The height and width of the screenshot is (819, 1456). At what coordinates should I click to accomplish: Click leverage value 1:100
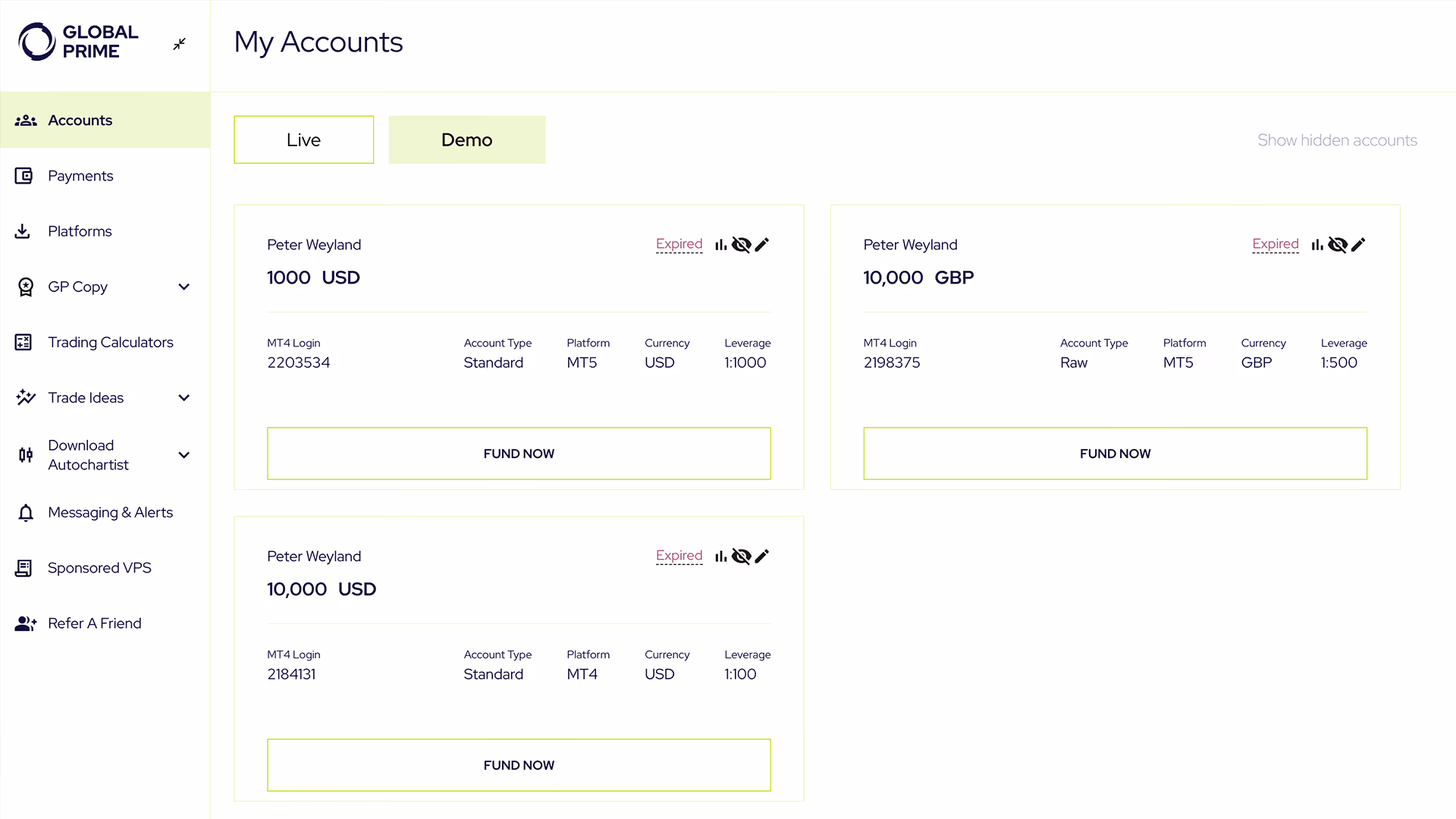click(x=740, y=674)
